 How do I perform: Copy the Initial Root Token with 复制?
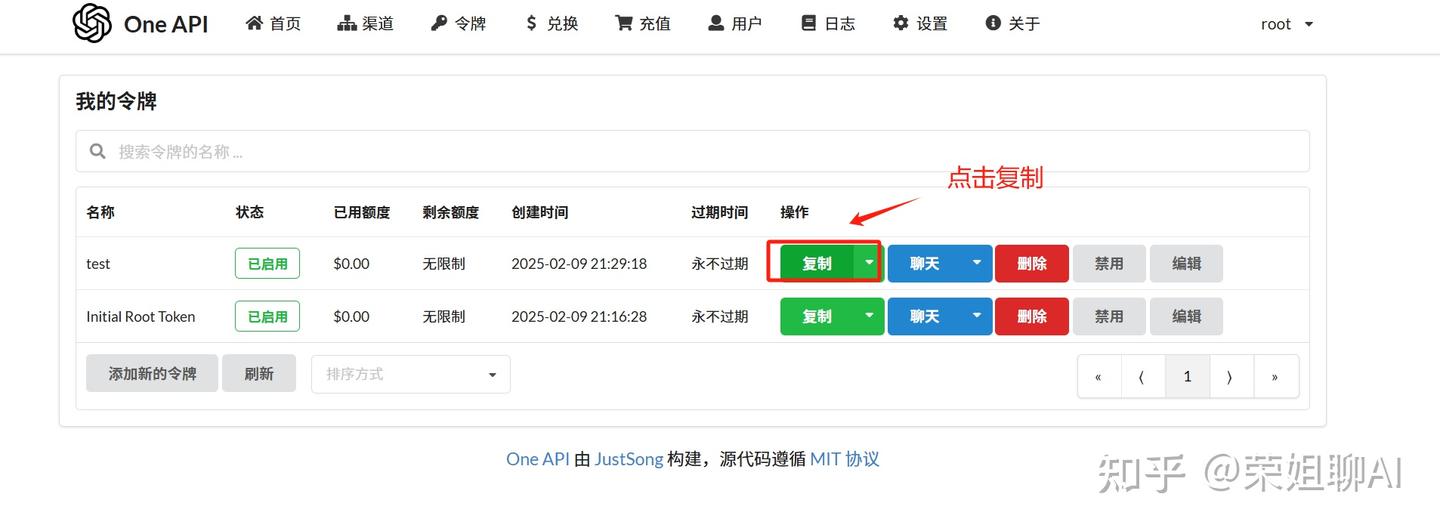tap(817, 316)
